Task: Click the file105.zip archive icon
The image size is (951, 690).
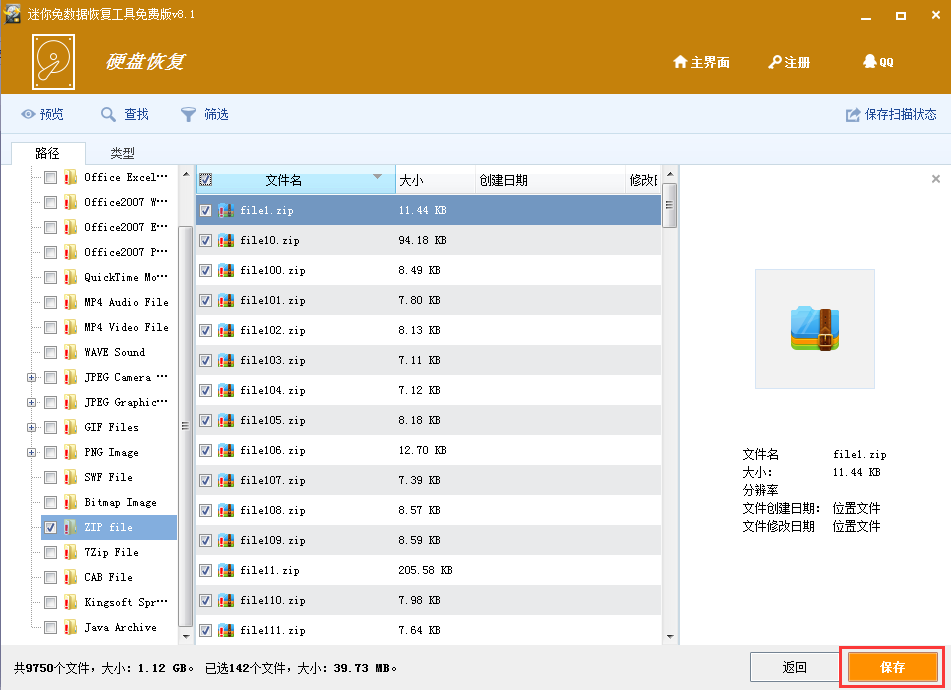Action: coord(226,421)
